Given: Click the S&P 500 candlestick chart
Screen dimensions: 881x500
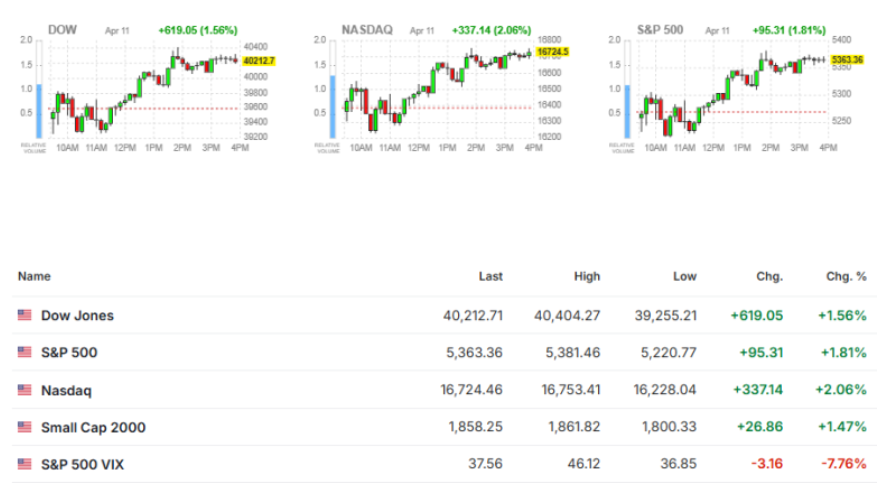Looking at the screenshot, I should tap(732, 90).
